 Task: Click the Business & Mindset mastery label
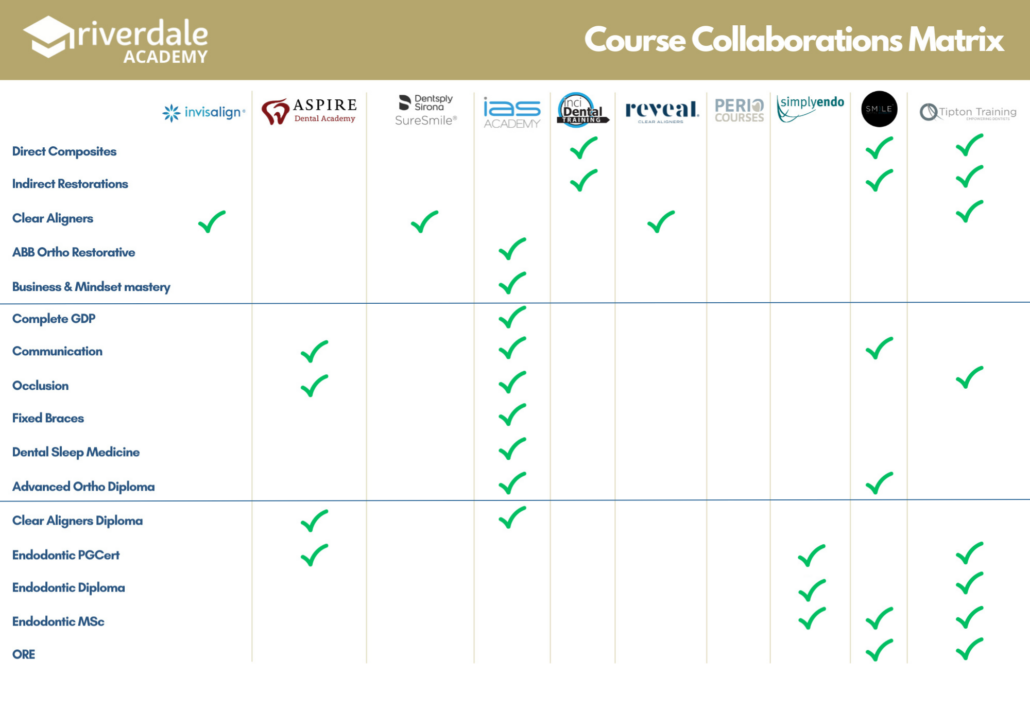pyautogui.click(x=91, y=287)
